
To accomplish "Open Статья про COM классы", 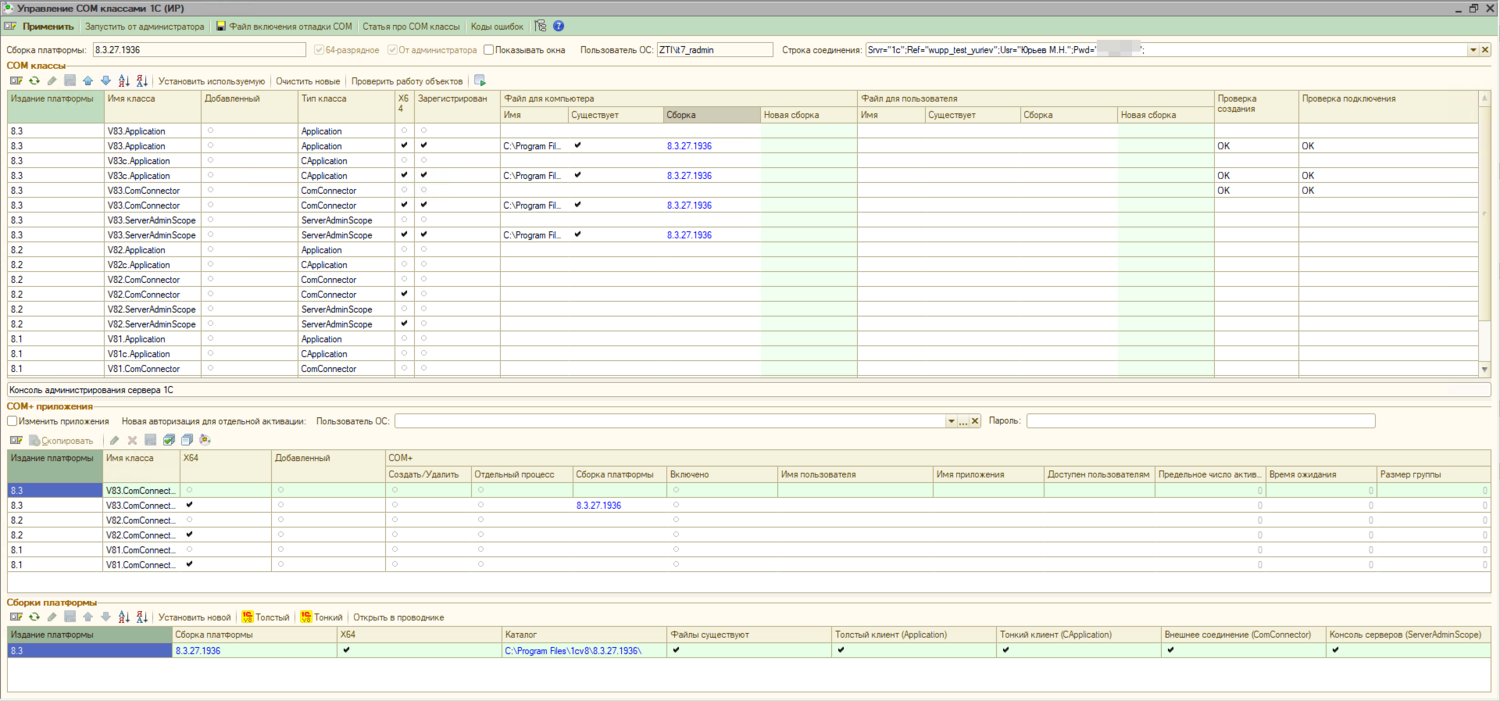I will [411, 27].
